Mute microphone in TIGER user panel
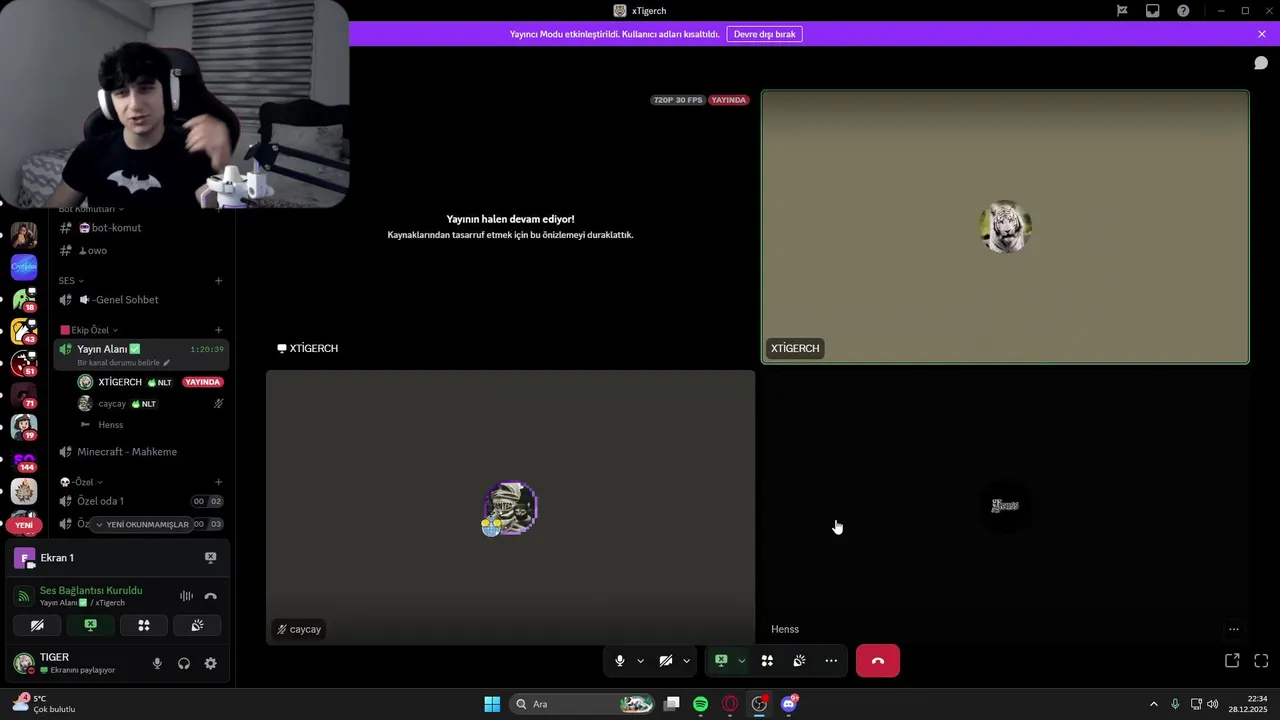The image size is (1280, 720). [x=157, y=663]
